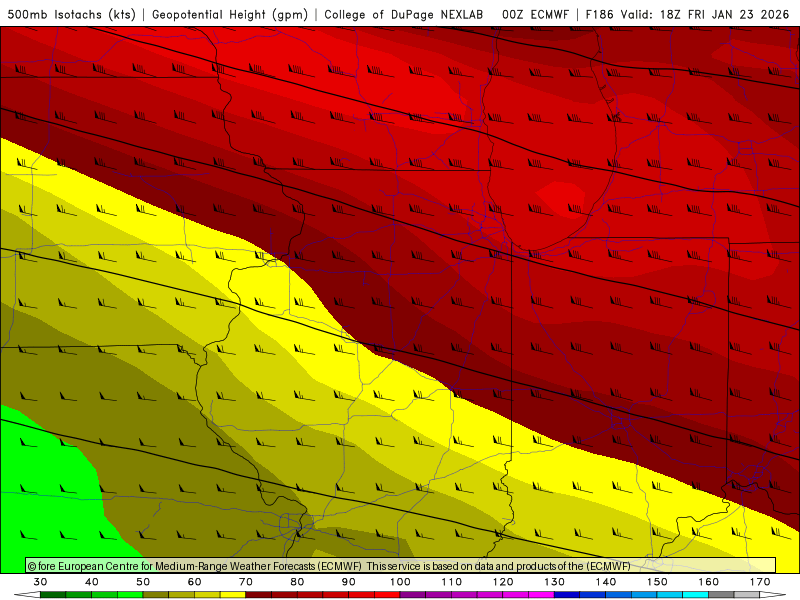Click the '30' value on the color scale

pos(40,582)
